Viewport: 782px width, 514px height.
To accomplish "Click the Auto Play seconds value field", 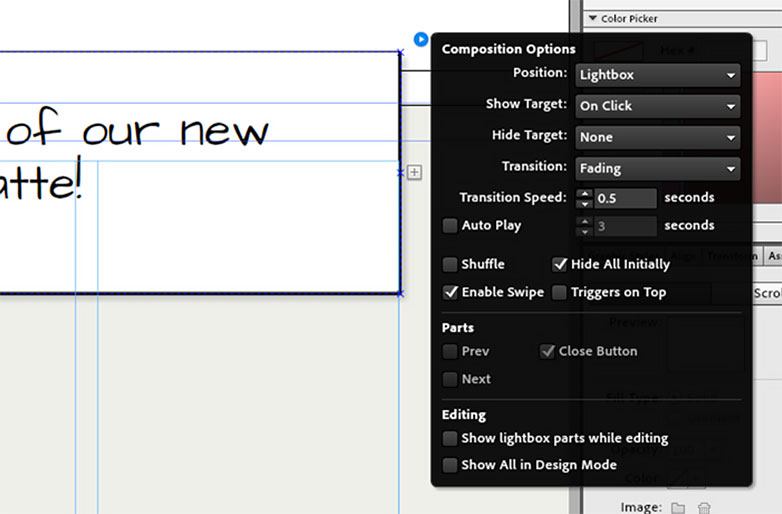I will [x=625, y=226].
